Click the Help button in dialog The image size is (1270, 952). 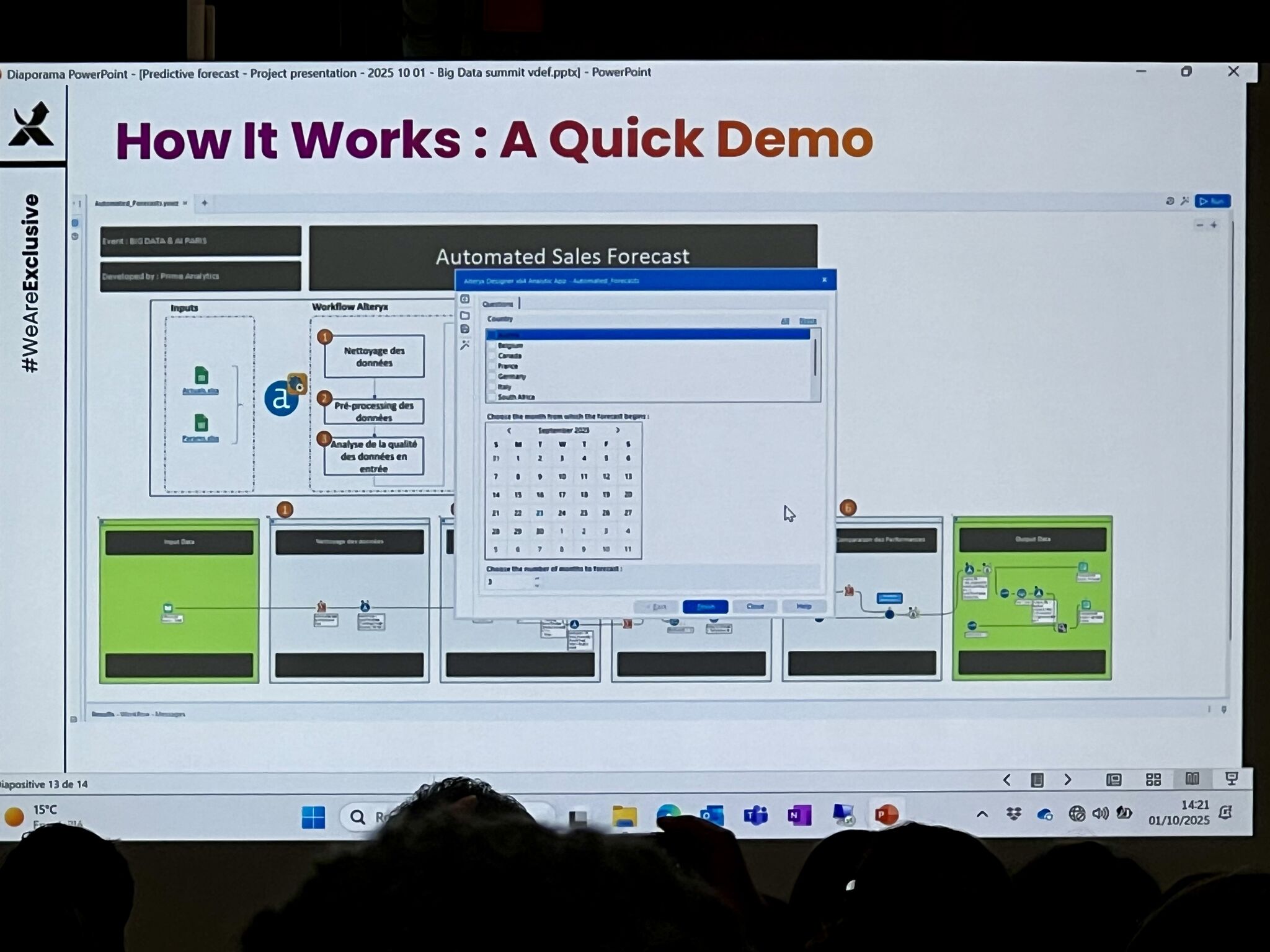(x=804, y=606)
